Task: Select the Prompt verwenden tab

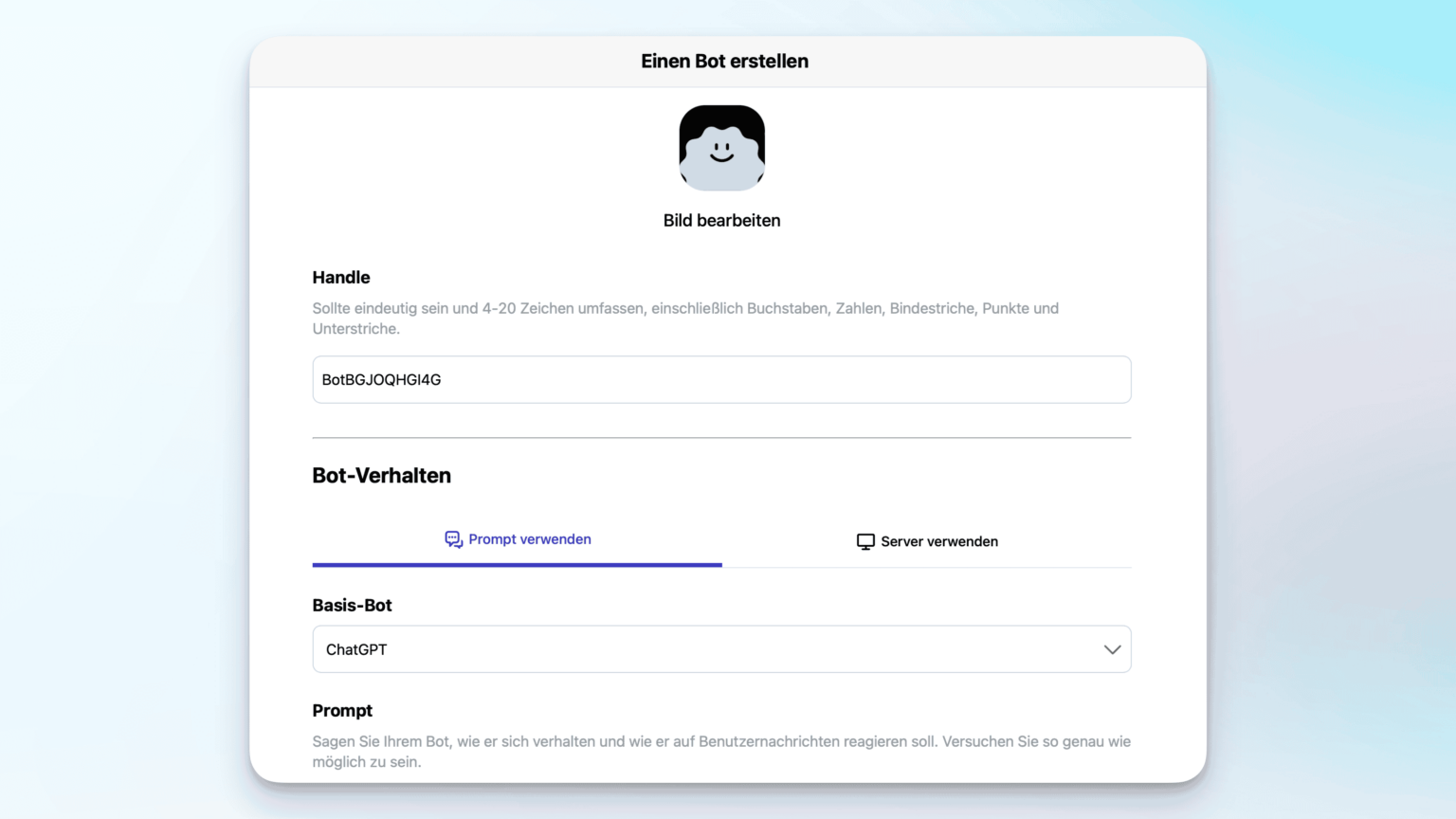Action: [518, 538]
